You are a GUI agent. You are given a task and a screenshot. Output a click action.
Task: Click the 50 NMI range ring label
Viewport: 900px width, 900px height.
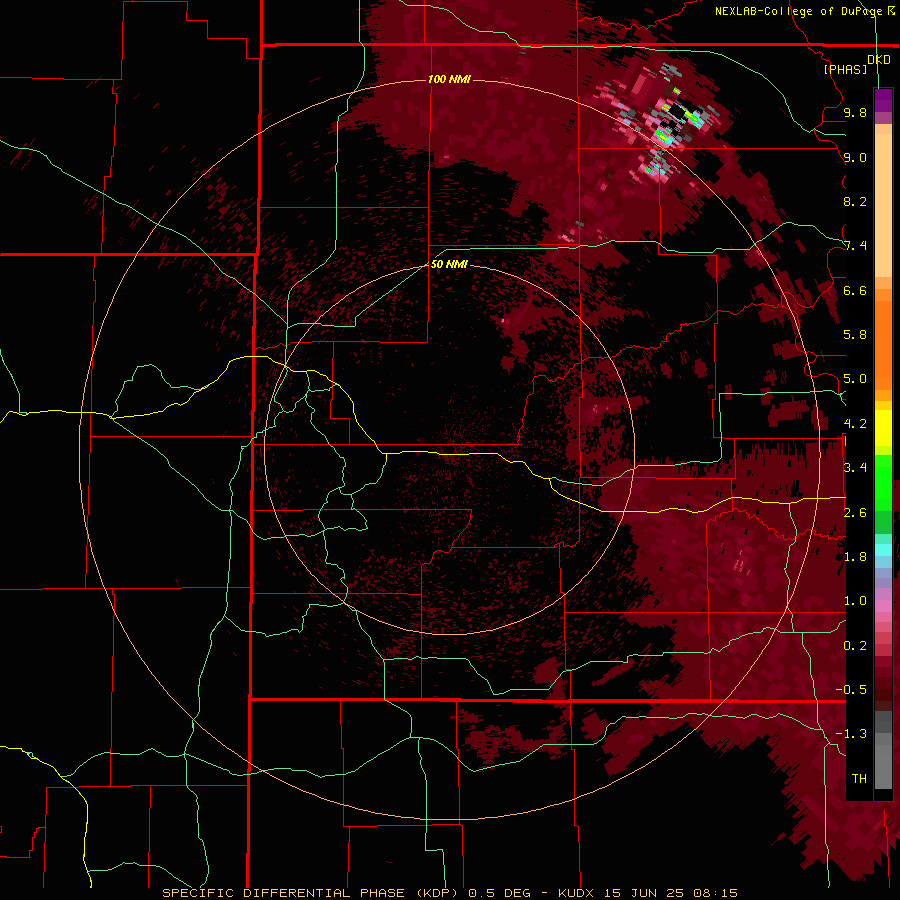coord(449,264)
